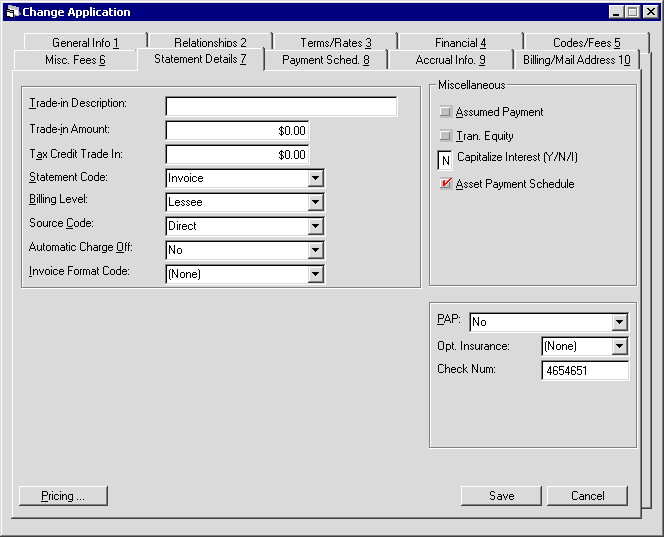Click the Trade-in Amount label
This screenshot has width=664, height=537.
click(x=69, y=129)
